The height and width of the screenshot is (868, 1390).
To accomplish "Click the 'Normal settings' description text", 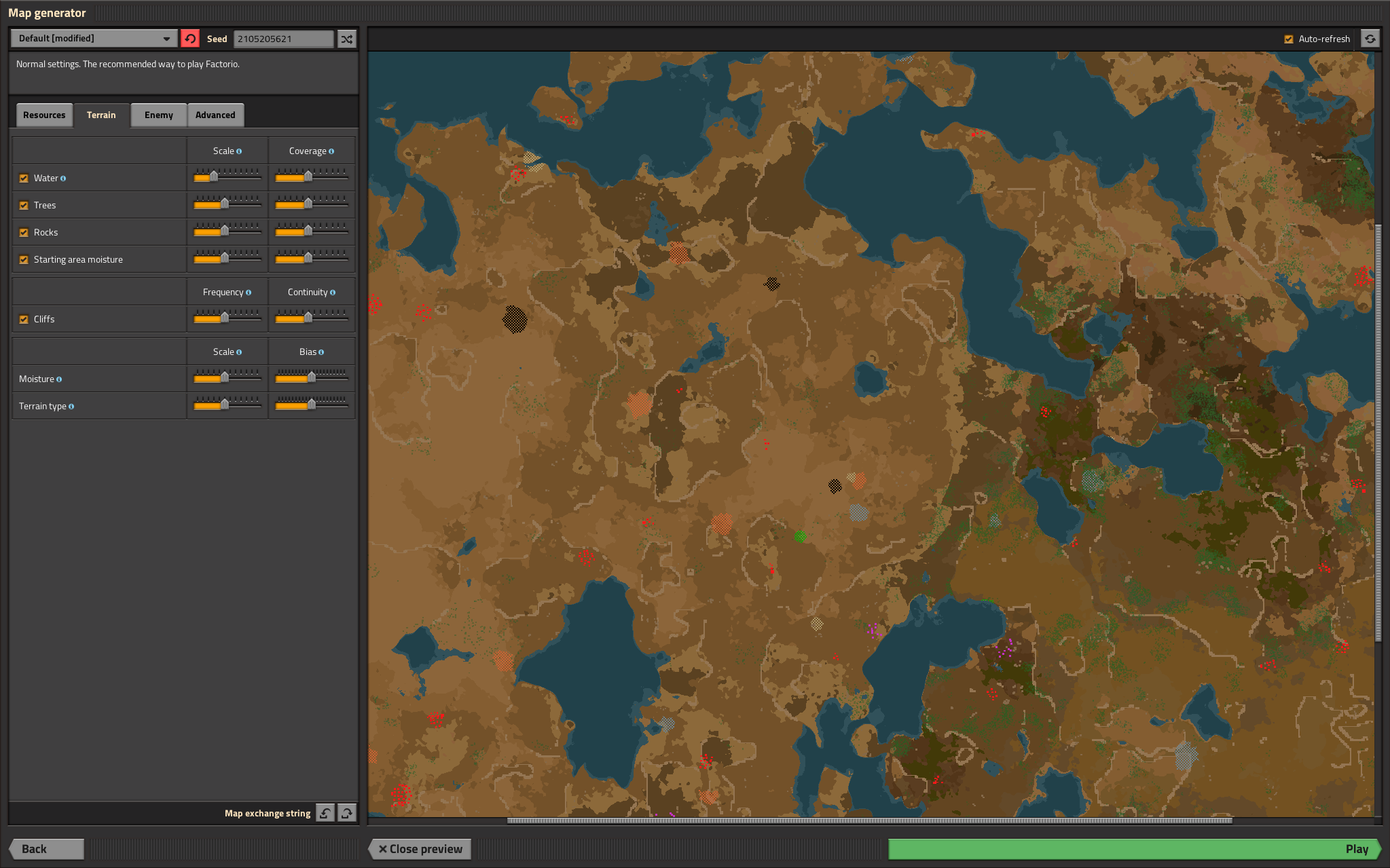I will [128, 64].
